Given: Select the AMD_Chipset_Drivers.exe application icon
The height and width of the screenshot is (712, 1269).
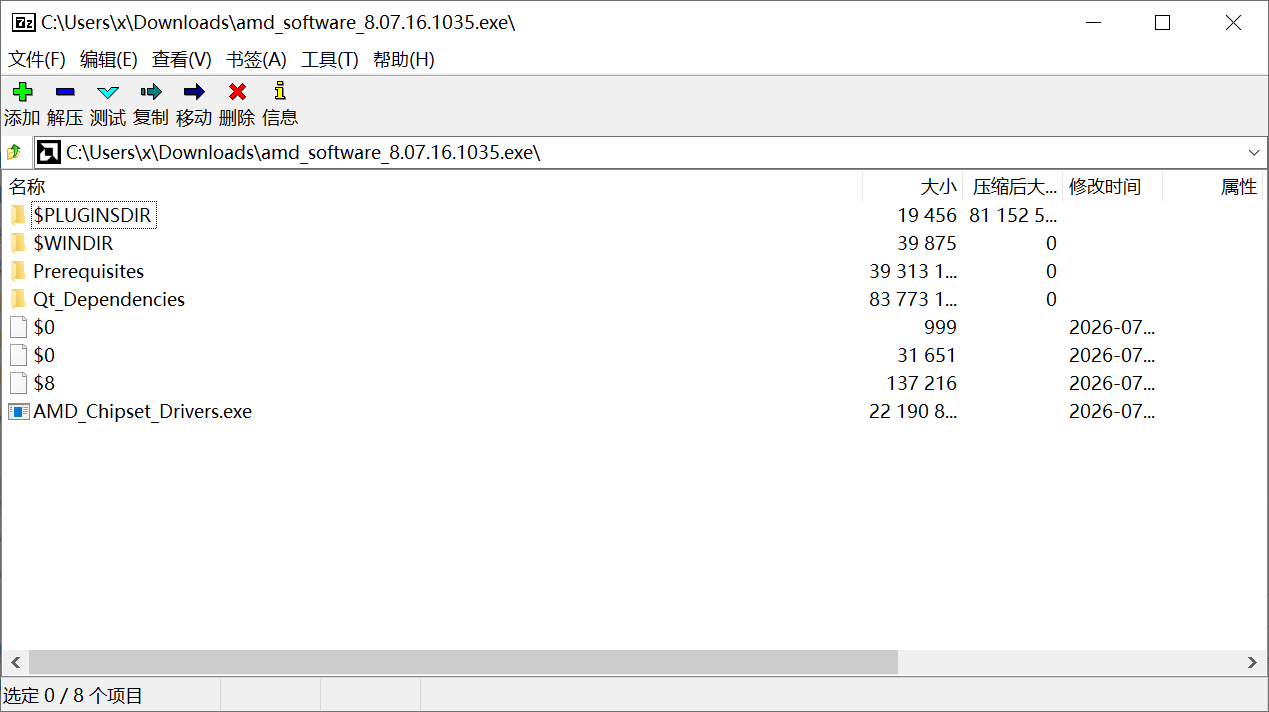Looking at the screenshot, I should [x=18, y=411].
